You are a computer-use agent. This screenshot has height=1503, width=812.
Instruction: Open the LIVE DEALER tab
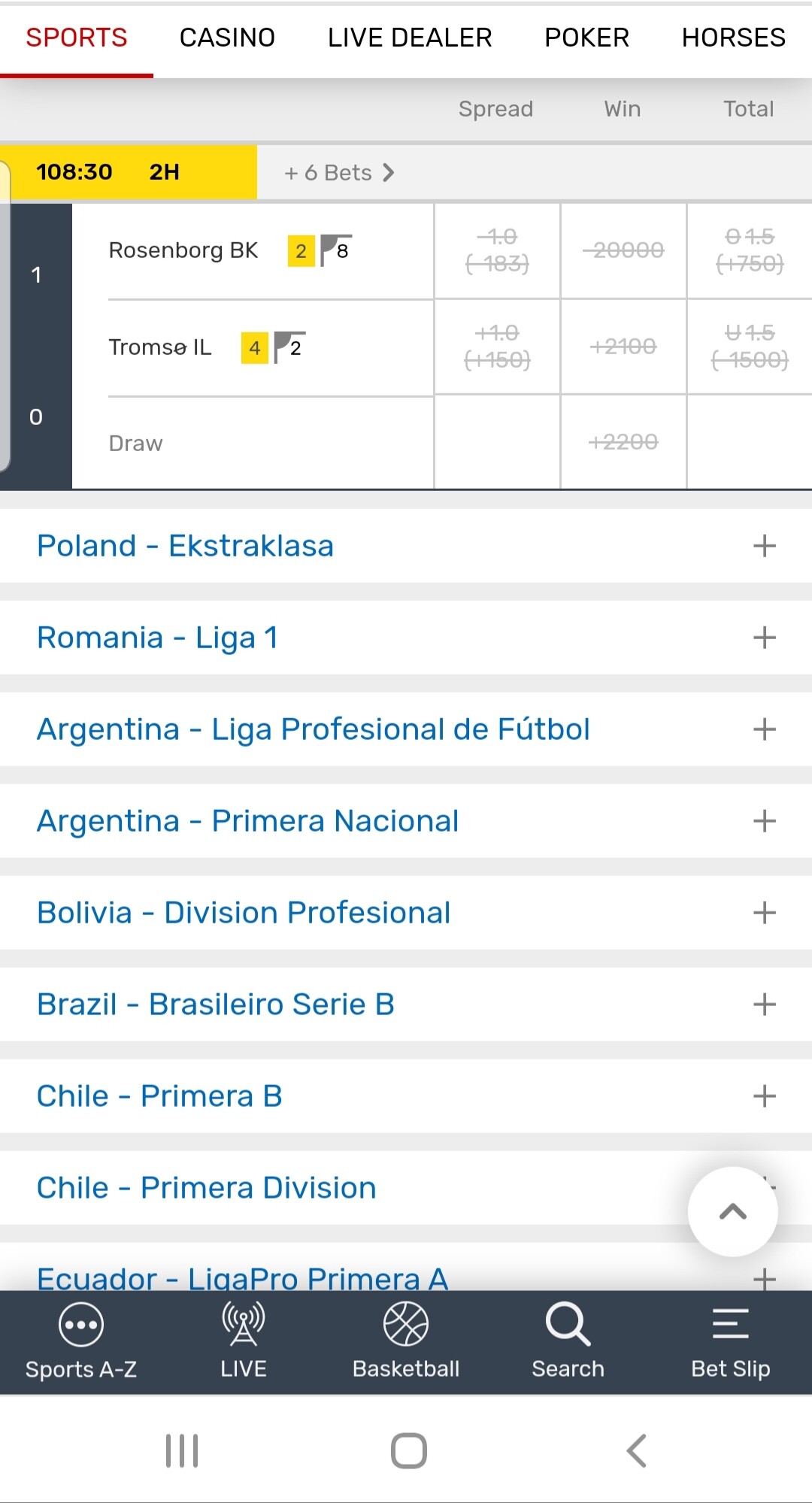point(410,38)
